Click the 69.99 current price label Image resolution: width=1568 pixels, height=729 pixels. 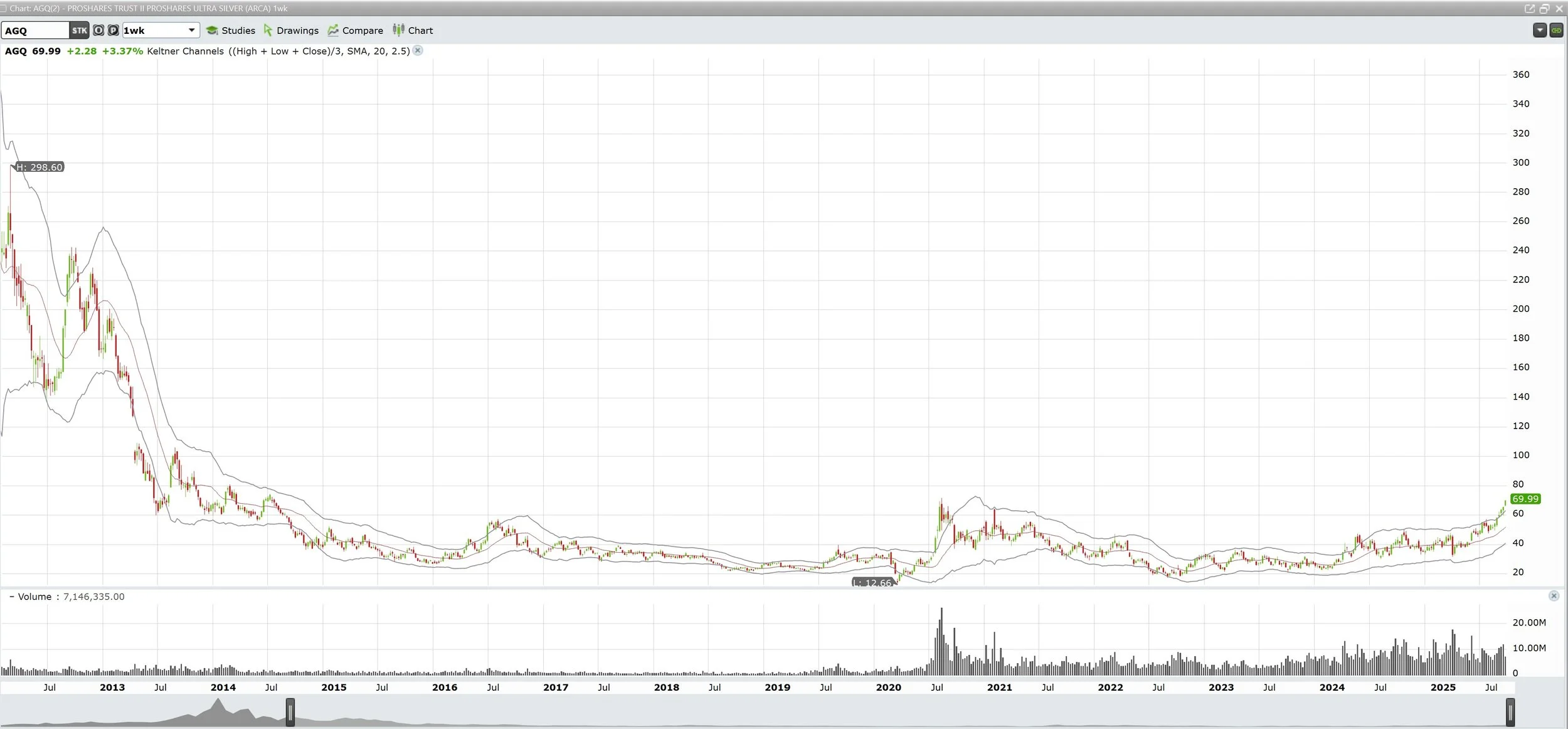tap(1525, 499)
